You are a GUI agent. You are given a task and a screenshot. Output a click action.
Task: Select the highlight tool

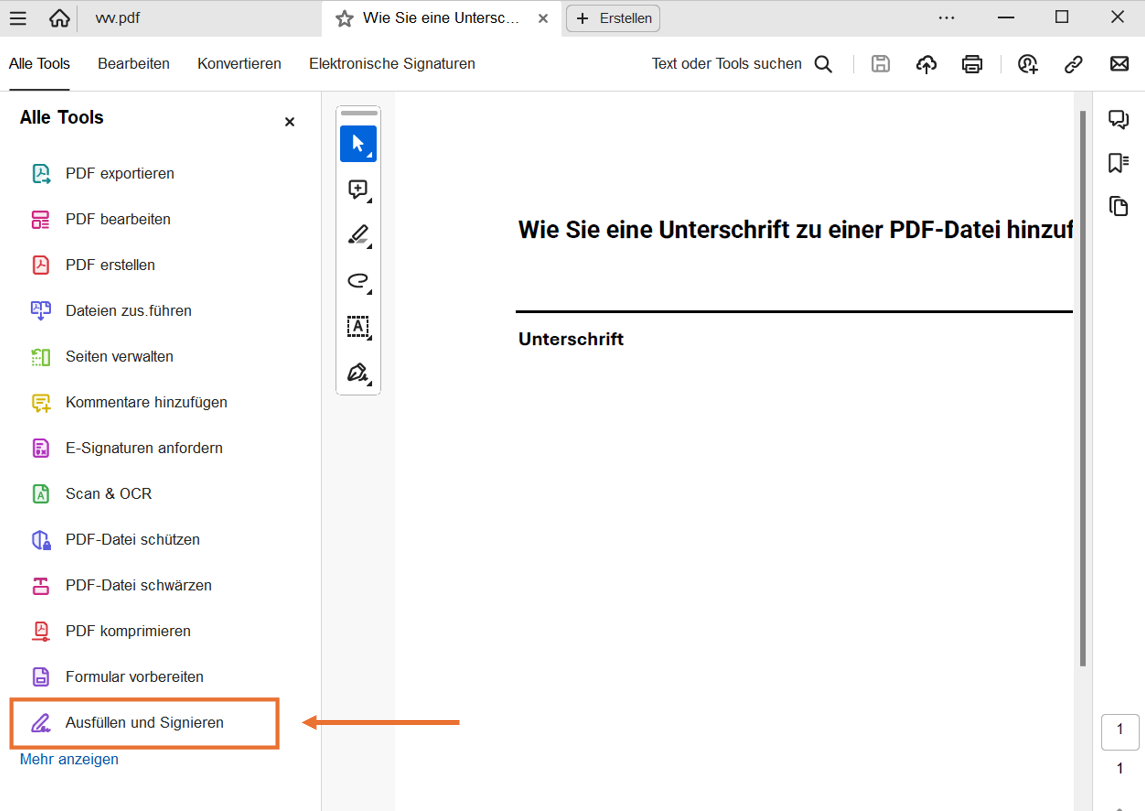click(356, 235)
